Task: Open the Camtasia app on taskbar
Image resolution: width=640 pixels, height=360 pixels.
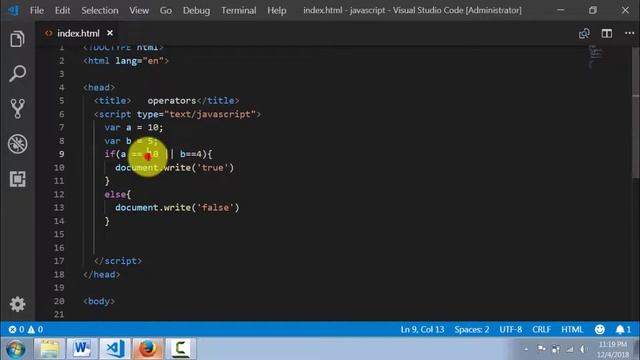Action: (180, 349)
